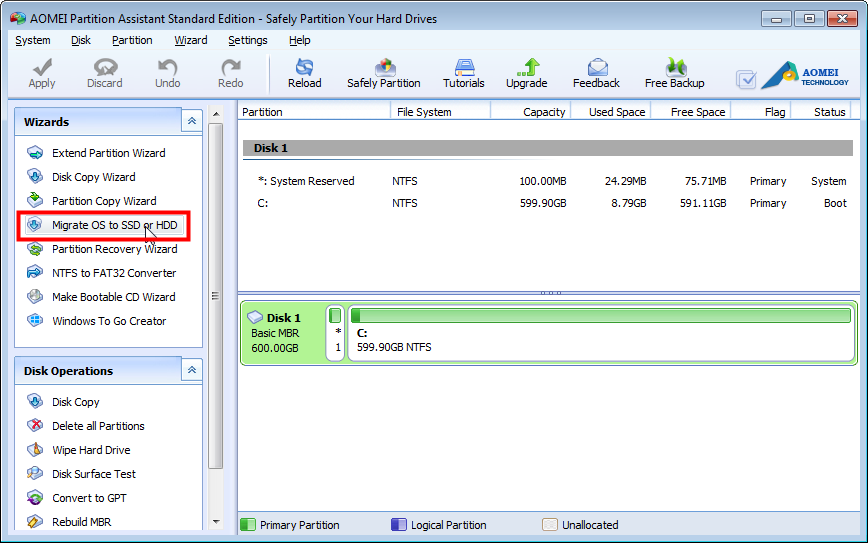
Task: Sort by the Capacity column header
Action: pos(531,112)
